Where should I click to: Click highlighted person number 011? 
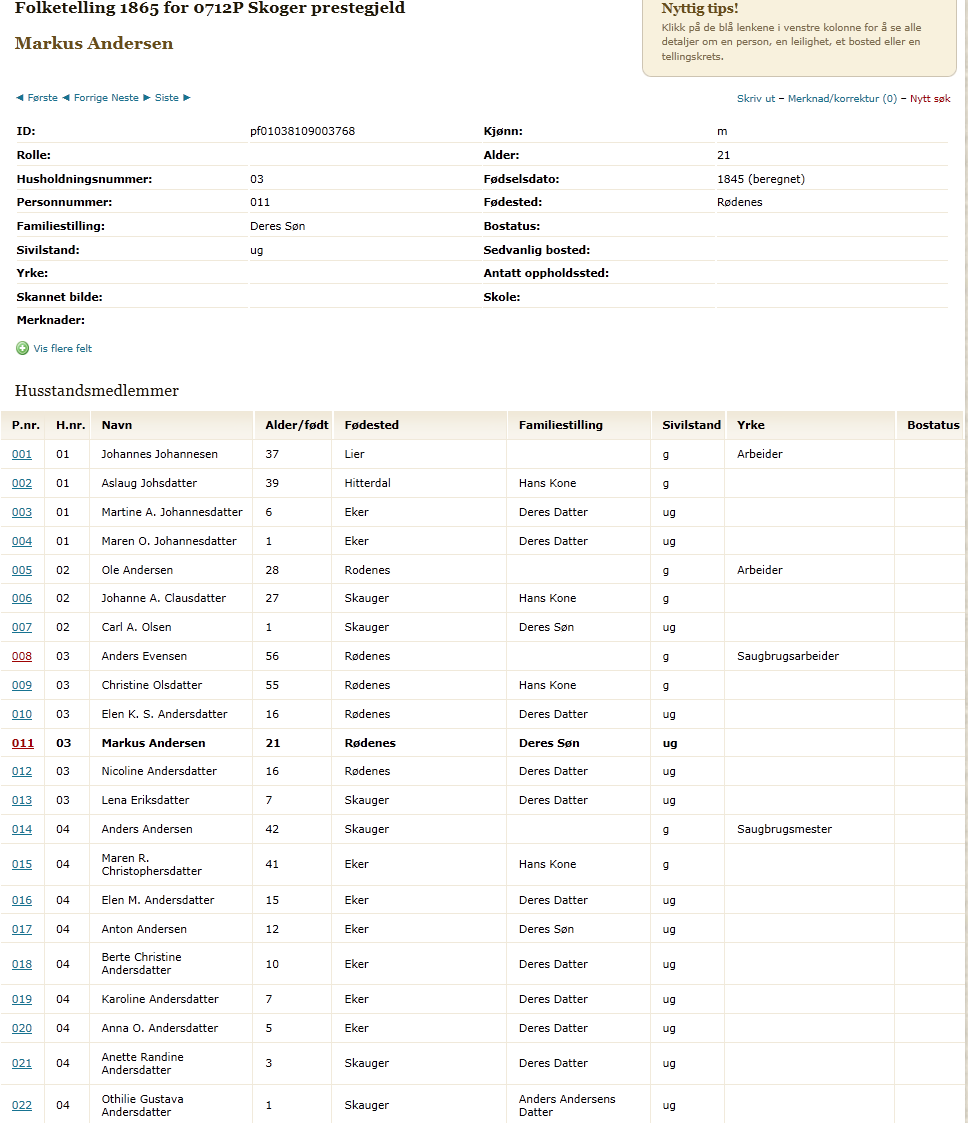point(23,743)
